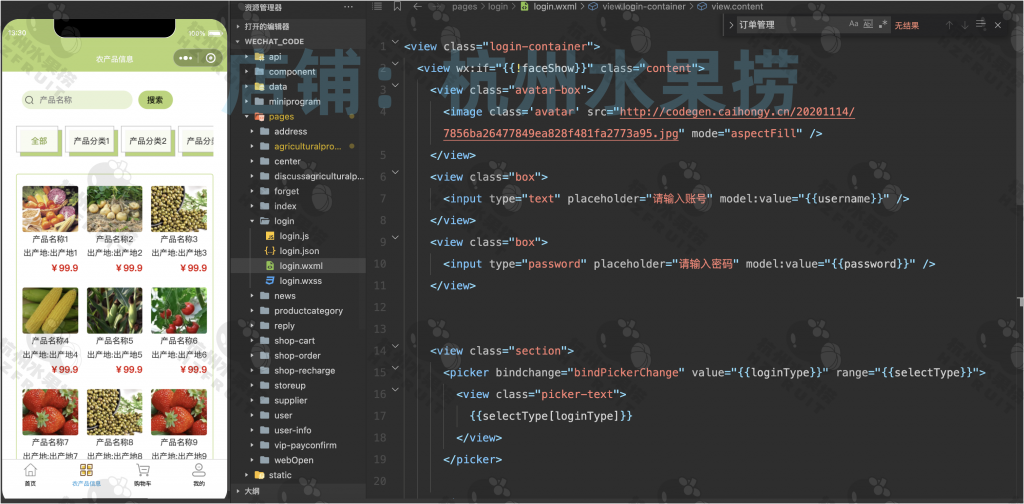The width and height of the screenshot is (1024, 504).
Task: Expand the 大纲 outline section
Action: click(x=251, y=491)
